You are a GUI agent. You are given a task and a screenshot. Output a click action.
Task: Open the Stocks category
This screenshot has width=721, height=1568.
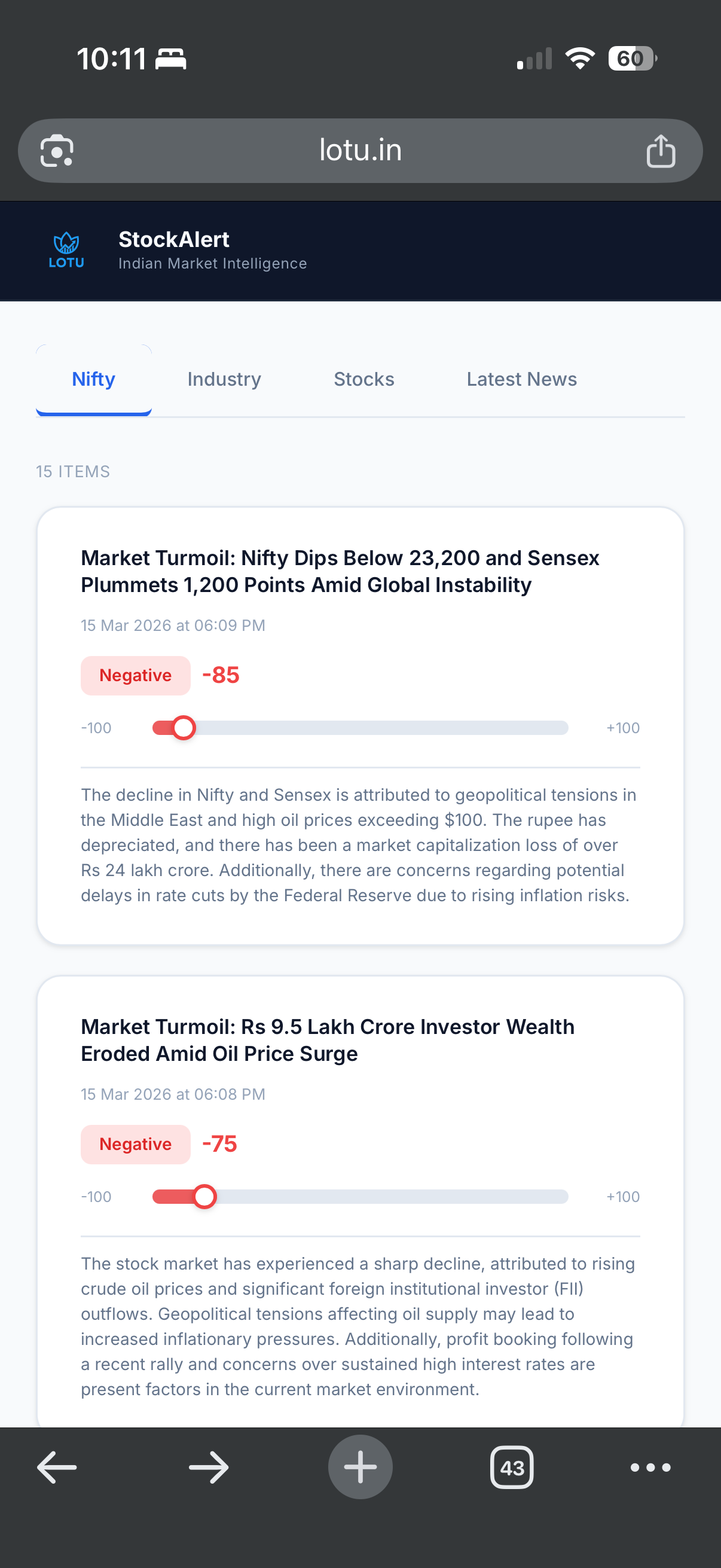[x=363, y=379]
